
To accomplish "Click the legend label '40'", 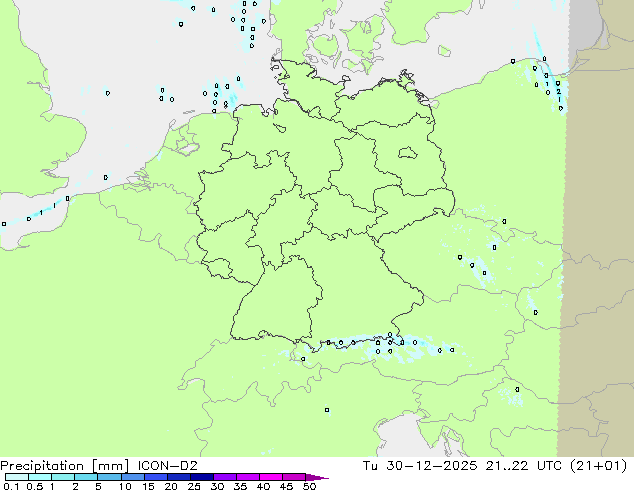I will coord(263,486).
